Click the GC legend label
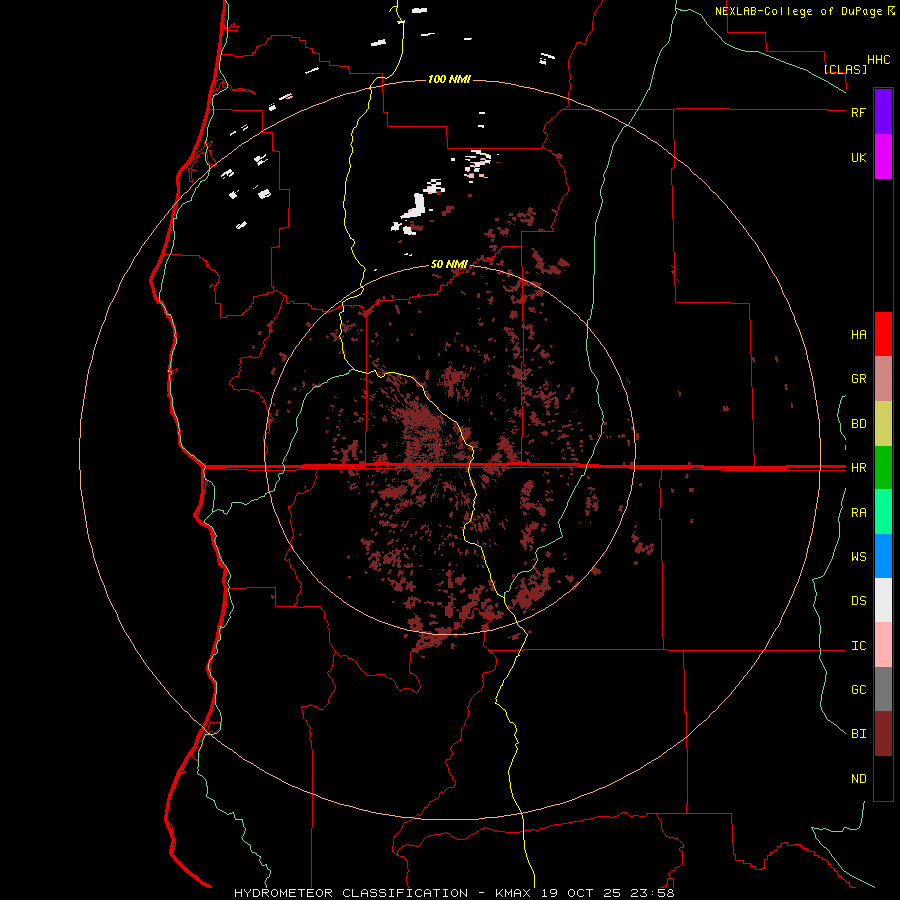This screenshot has height=900, width=900. (858, 690)
